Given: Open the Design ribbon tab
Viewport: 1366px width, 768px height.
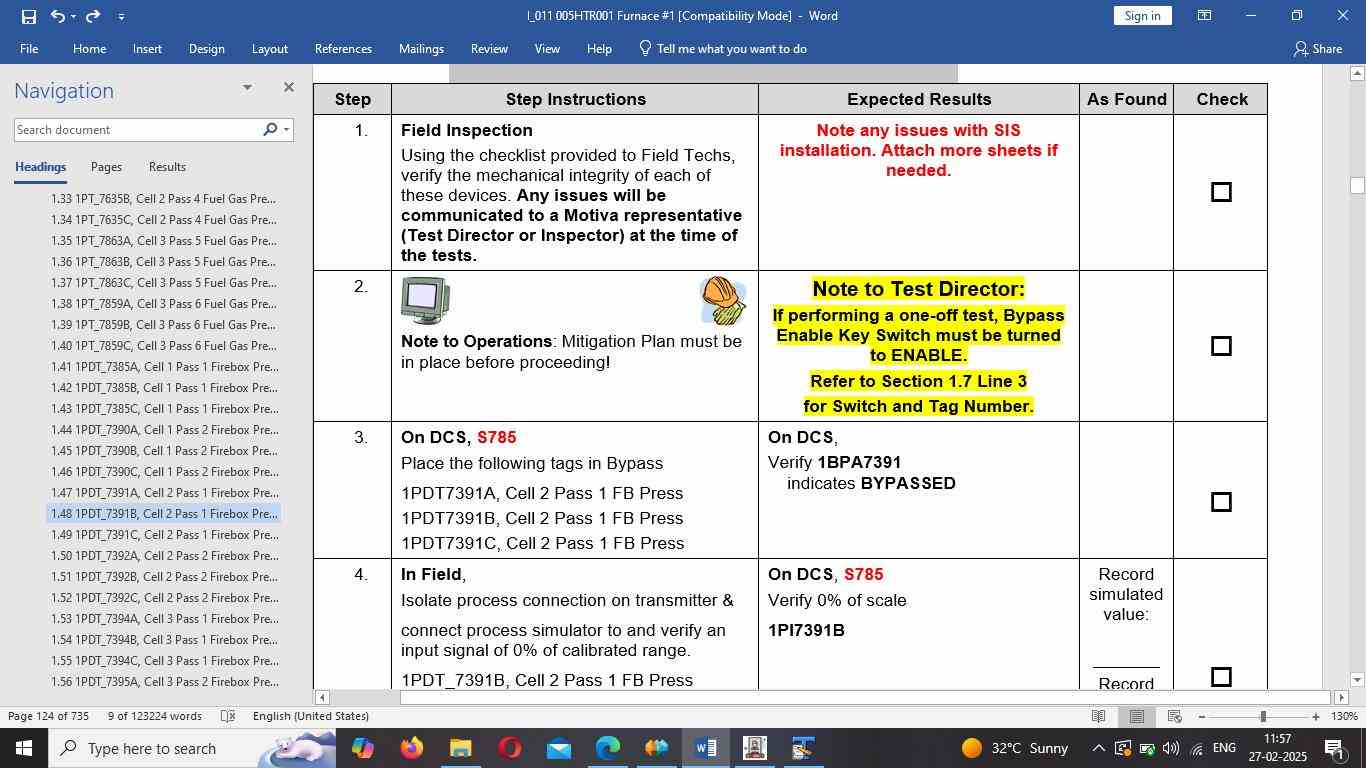Looking at the screenshot, I should 206,49.
